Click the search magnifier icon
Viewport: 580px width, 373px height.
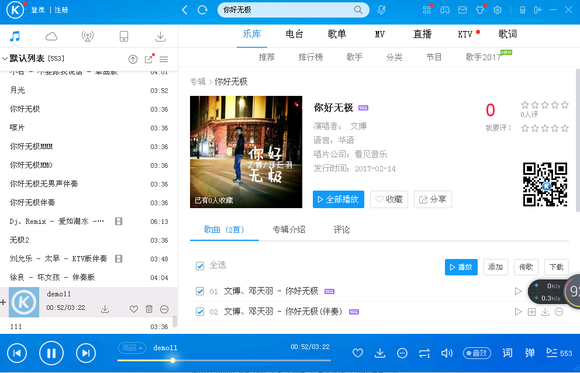tap(358, 10)
